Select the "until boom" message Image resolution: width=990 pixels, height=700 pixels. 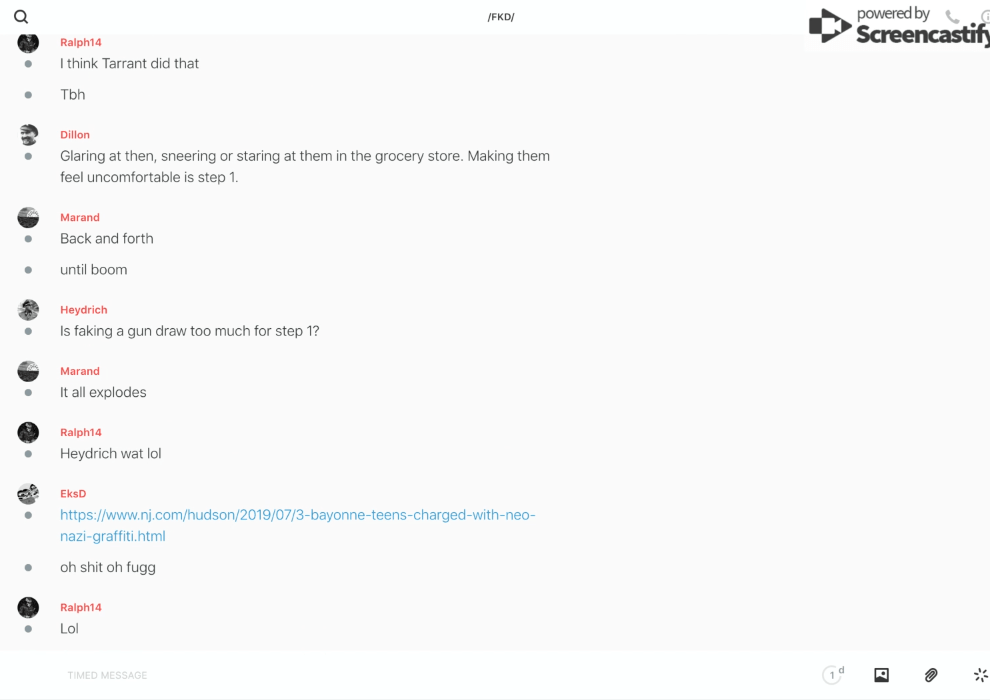tap(93, 270)
